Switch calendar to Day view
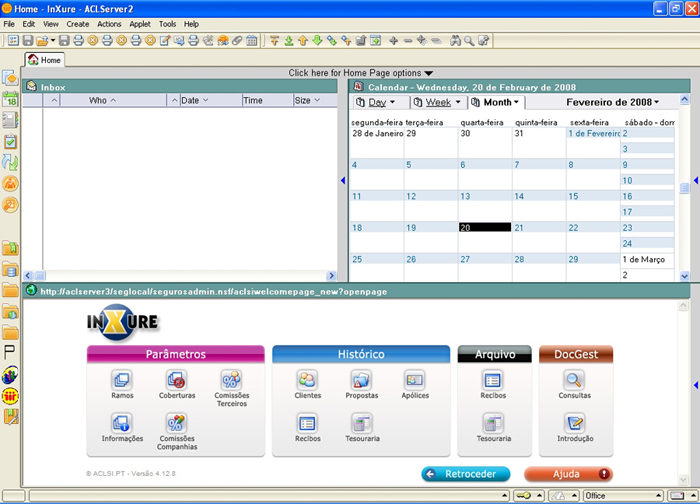The width and height of the screenshot is (700, 504). click(x=380, y=102)
